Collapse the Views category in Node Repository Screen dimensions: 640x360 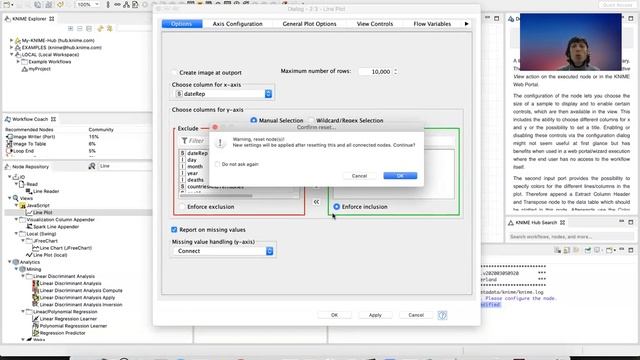pyautogui.click(x=9, y=198)
